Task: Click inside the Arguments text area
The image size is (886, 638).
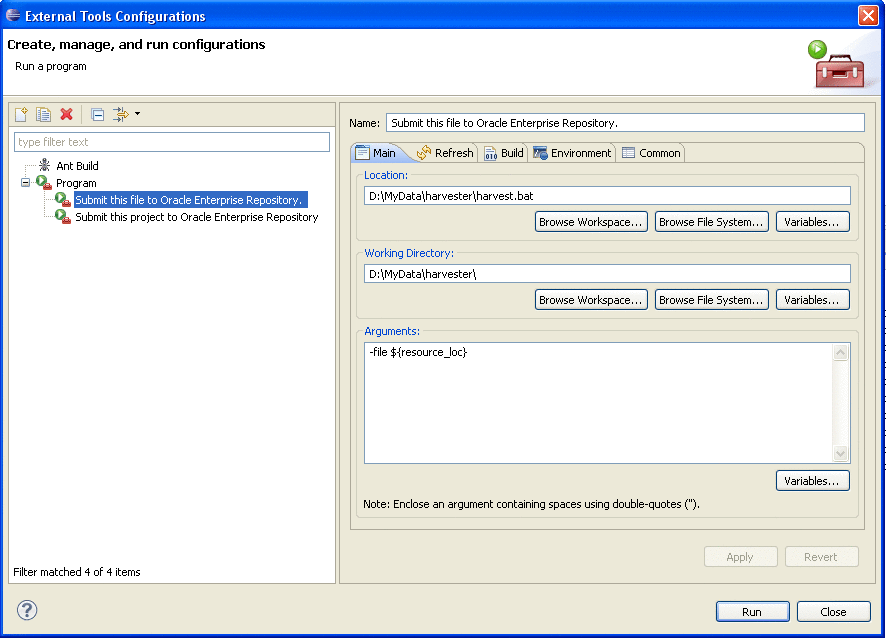Action: tap(598, 402)
